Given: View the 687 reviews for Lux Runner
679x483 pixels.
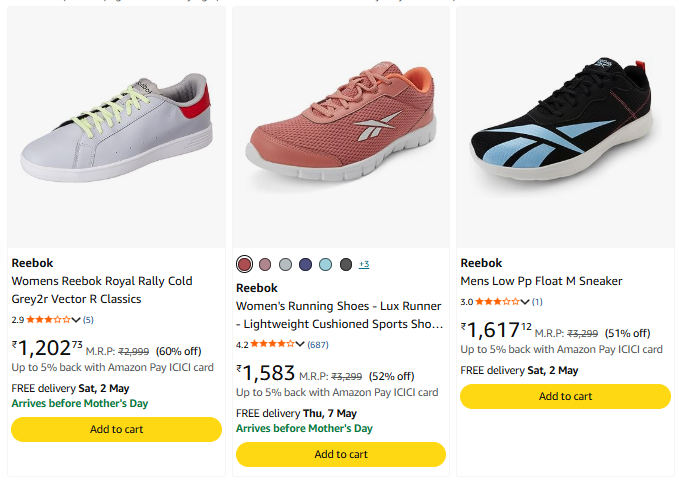Looking at the screenshot, I should 318,345.
